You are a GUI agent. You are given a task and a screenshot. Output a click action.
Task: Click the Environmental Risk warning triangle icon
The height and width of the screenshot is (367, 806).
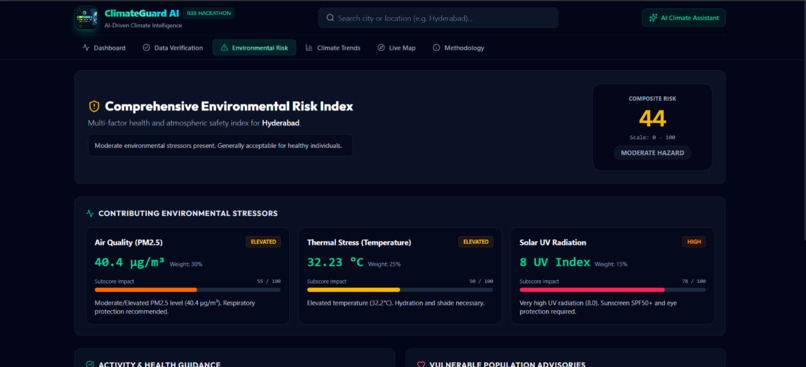224,48
